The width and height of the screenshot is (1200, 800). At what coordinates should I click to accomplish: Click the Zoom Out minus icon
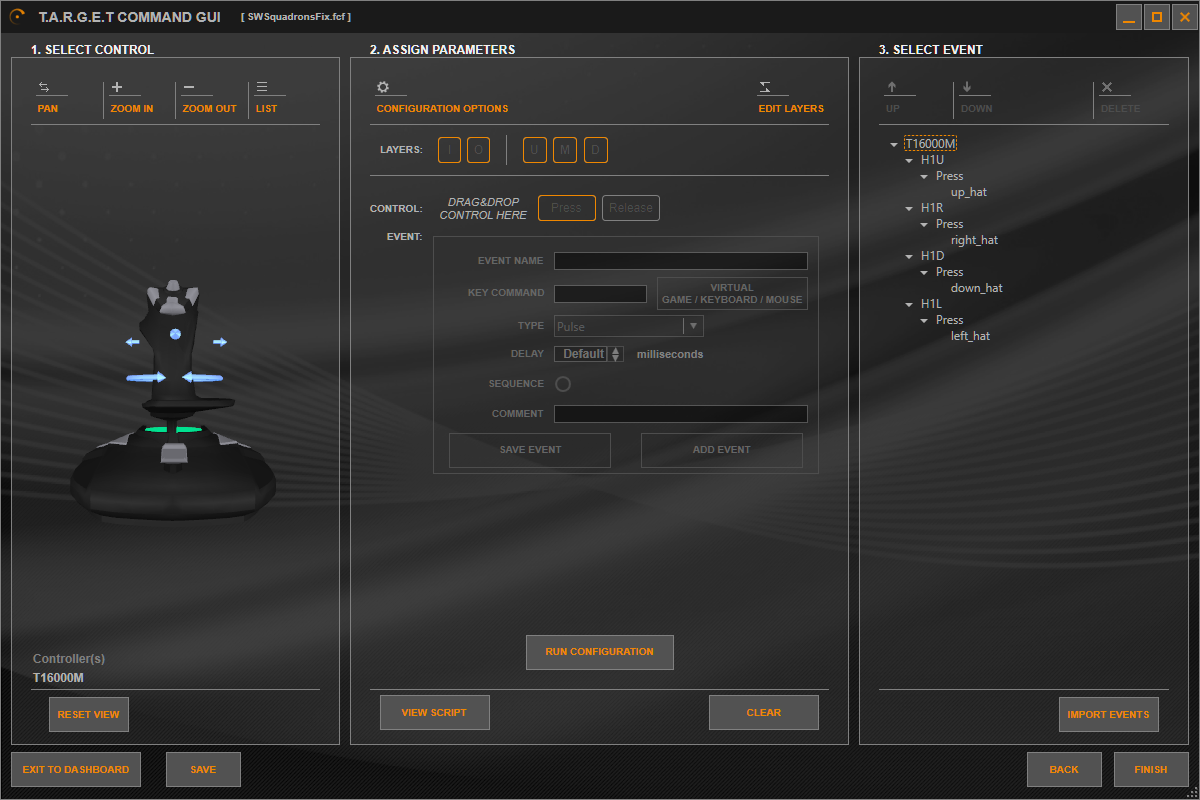pyautogui.click(x=189, y=87)
